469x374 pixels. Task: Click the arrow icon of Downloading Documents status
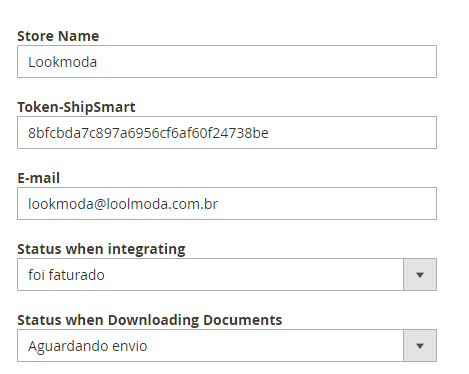pos(420,346)
